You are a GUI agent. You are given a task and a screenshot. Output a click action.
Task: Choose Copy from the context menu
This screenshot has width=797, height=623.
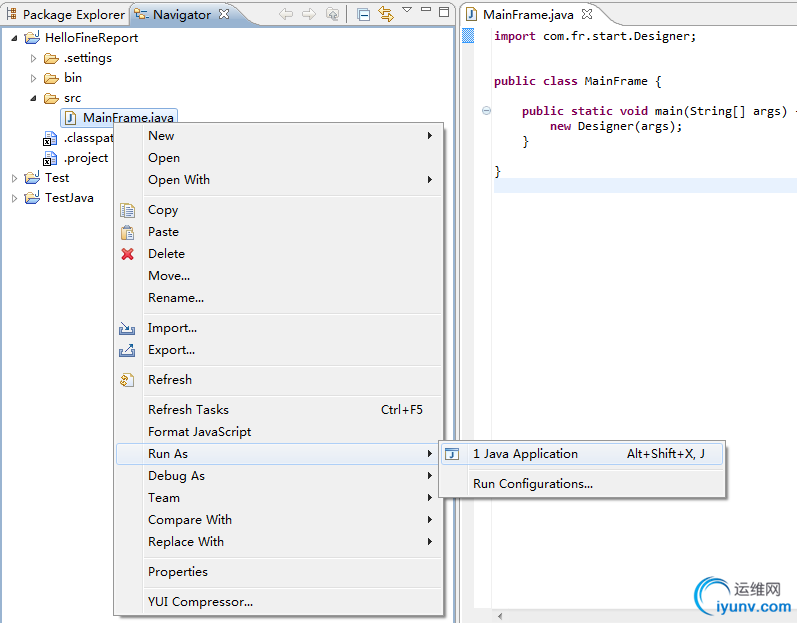(280, 210)
